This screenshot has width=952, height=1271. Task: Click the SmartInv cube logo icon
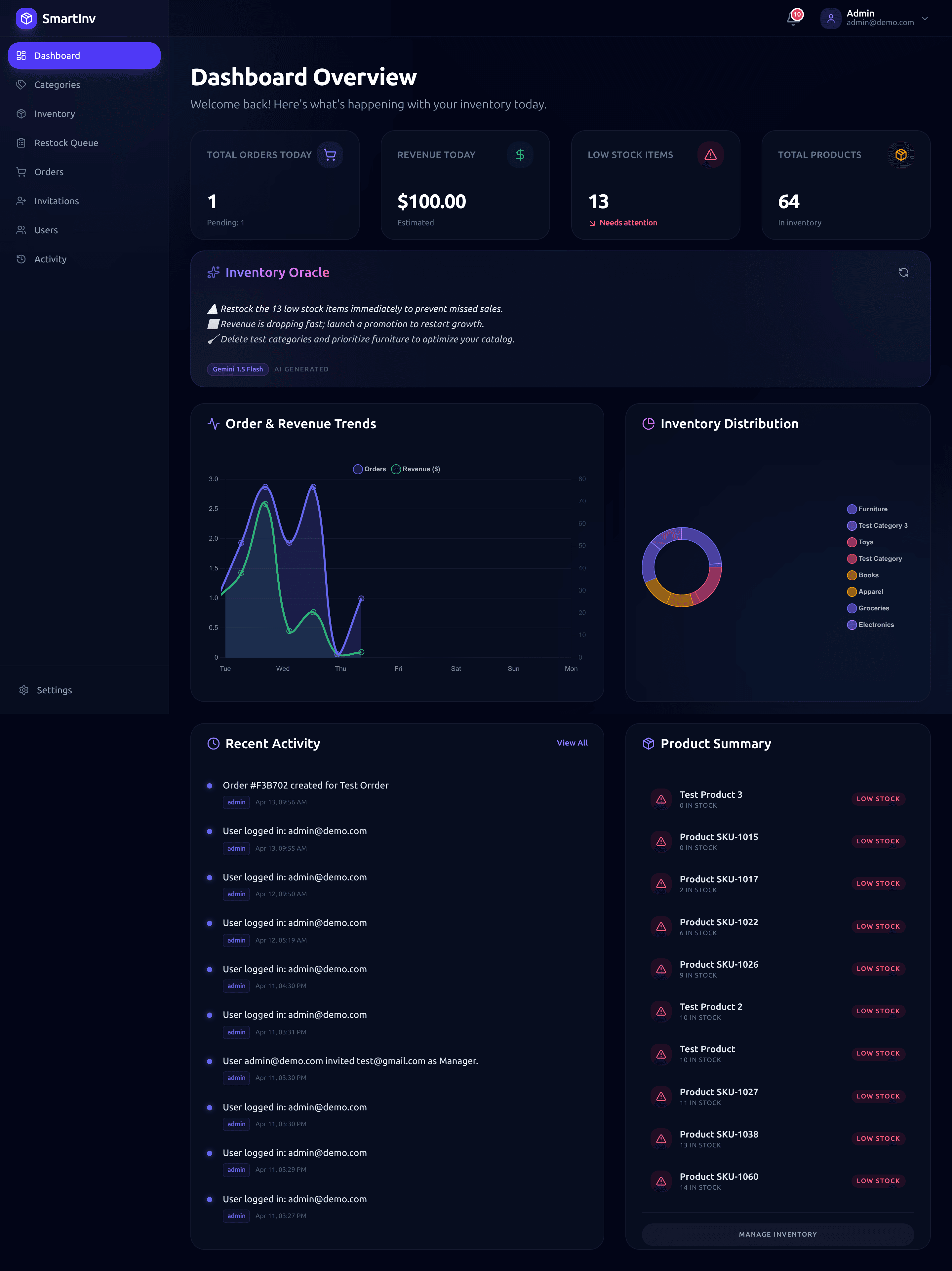26,19
